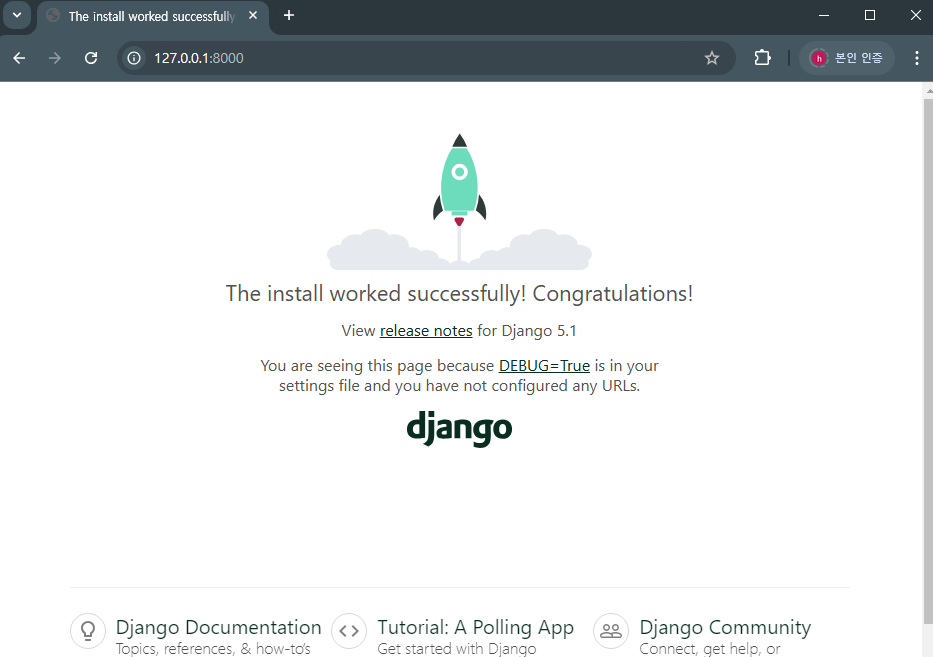Click the 'Connect, get help, or' text
The image size is (933, 657).
[710, 648]
